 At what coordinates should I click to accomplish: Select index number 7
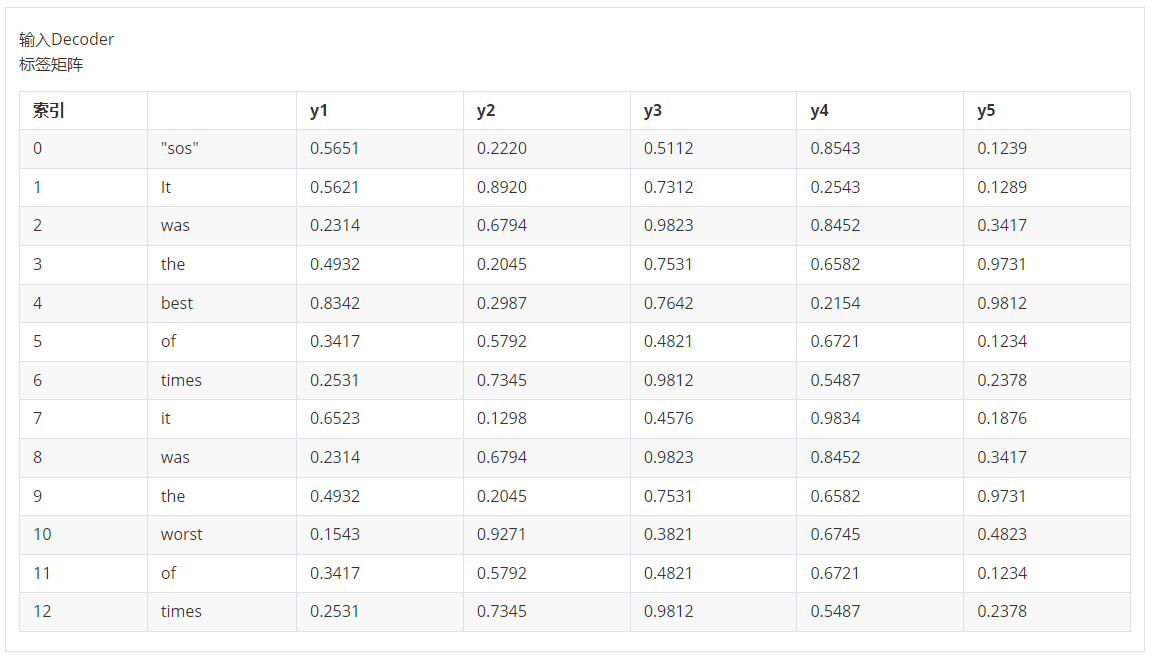pyautogui.click(x=38, y=418)
